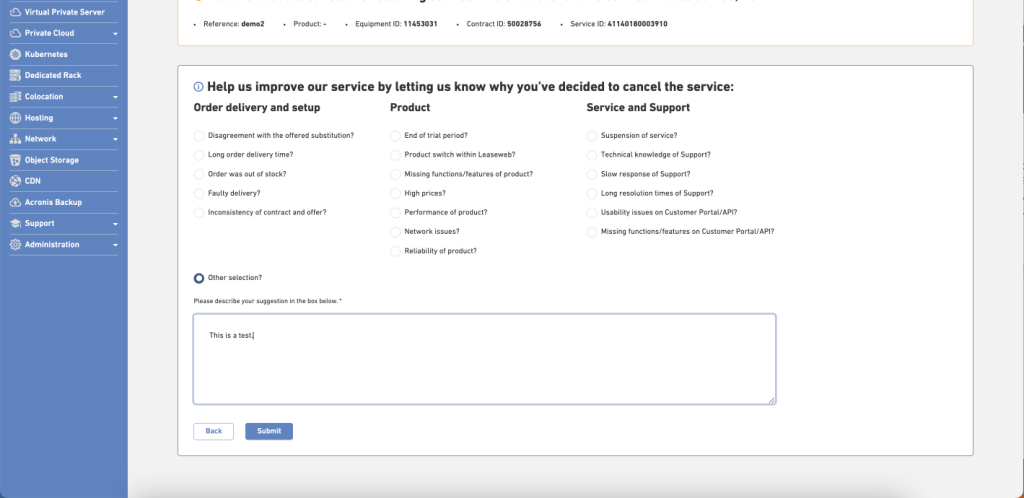This screenshot has width=1024, height=498.
Task: Select 'Network issues?' radio button
Action: pos(395,232)
